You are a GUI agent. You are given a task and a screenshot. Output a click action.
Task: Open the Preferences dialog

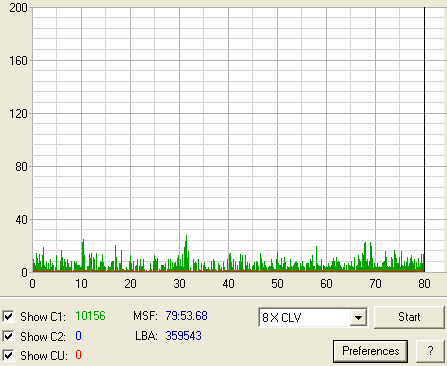point(370,351)
